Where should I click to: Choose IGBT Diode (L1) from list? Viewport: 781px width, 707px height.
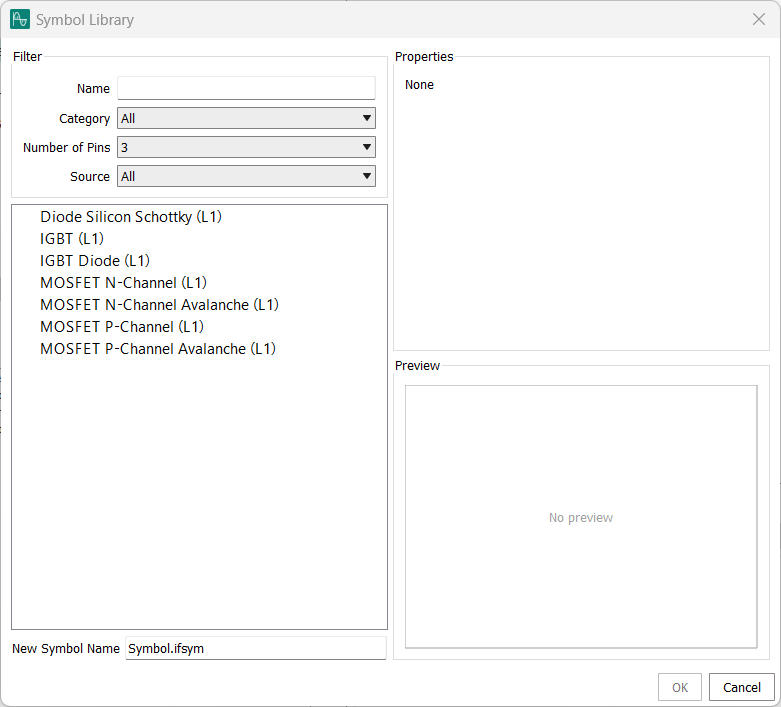[x=94, y=260]
